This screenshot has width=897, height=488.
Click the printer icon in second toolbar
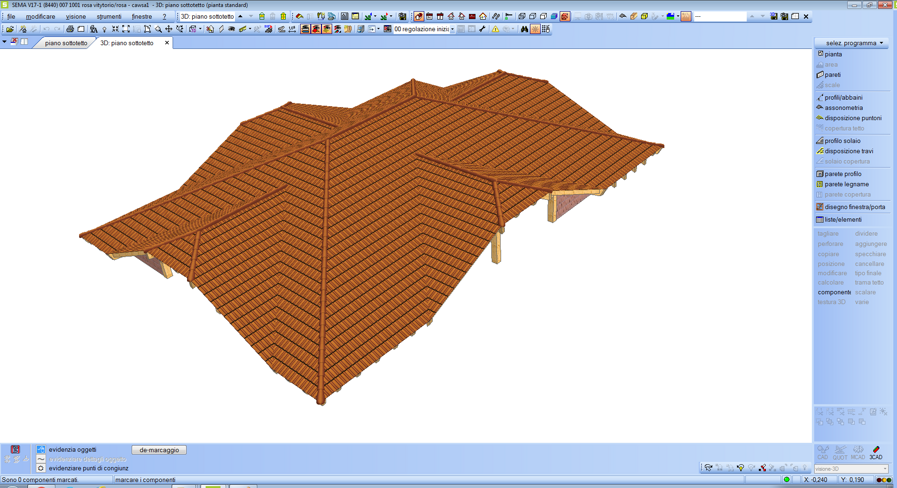(70, 29)
